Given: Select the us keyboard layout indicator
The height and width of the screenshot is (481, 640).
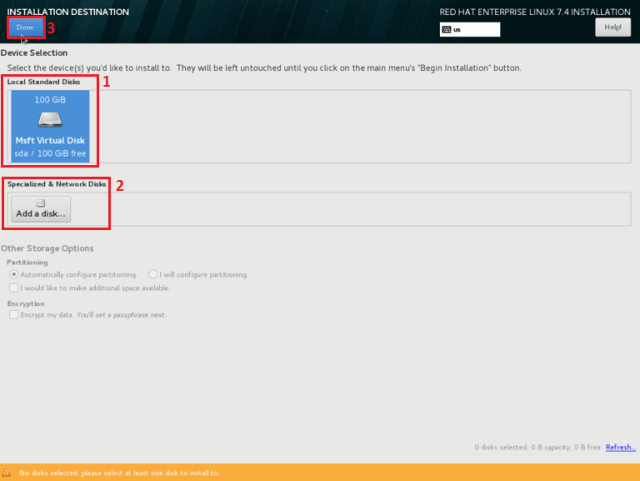Looking at the screenshot, I should [470, 29].
